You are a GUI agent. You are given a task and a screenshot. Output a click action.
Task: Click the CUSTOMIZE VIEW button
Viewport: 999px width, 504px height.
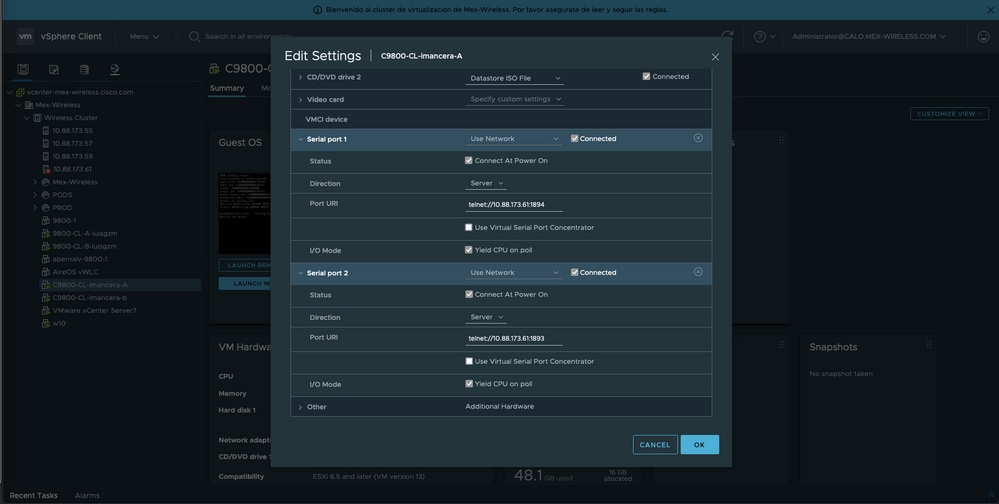point(949,113)
